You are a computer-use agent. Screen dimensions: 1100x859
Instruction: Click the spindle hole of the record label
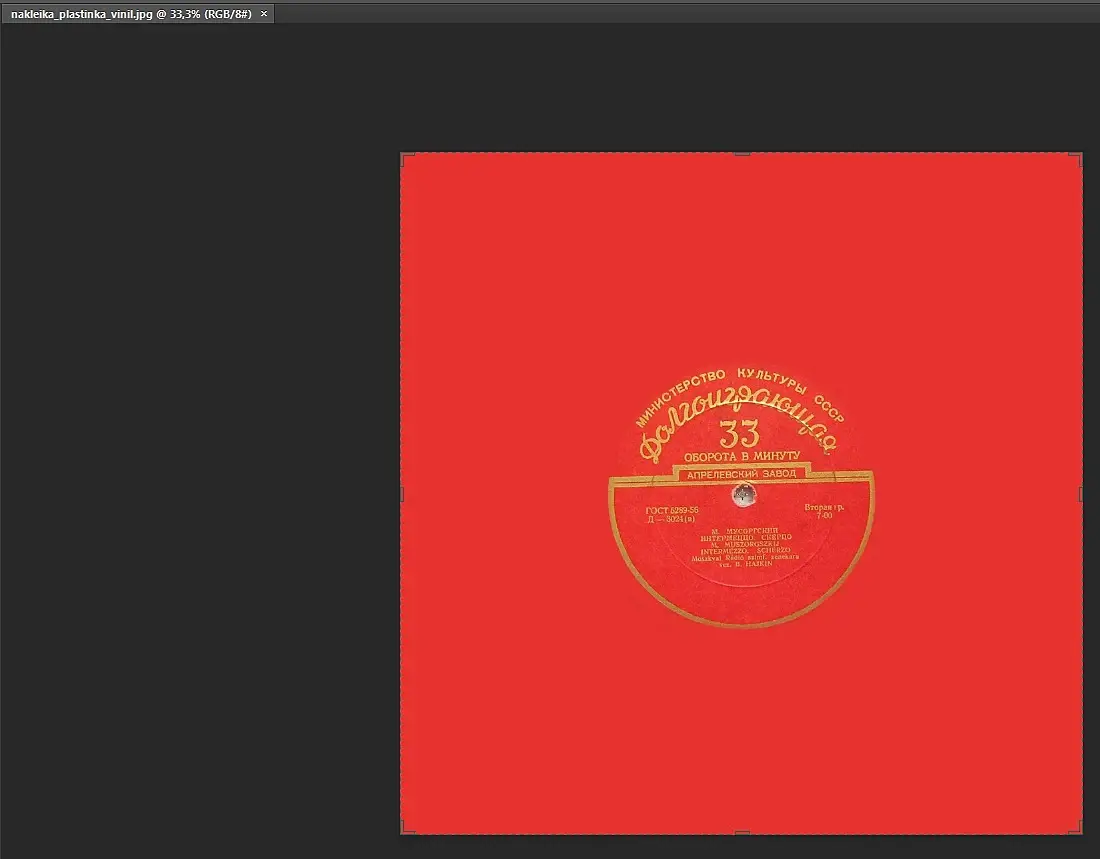(x=744, y=495)
